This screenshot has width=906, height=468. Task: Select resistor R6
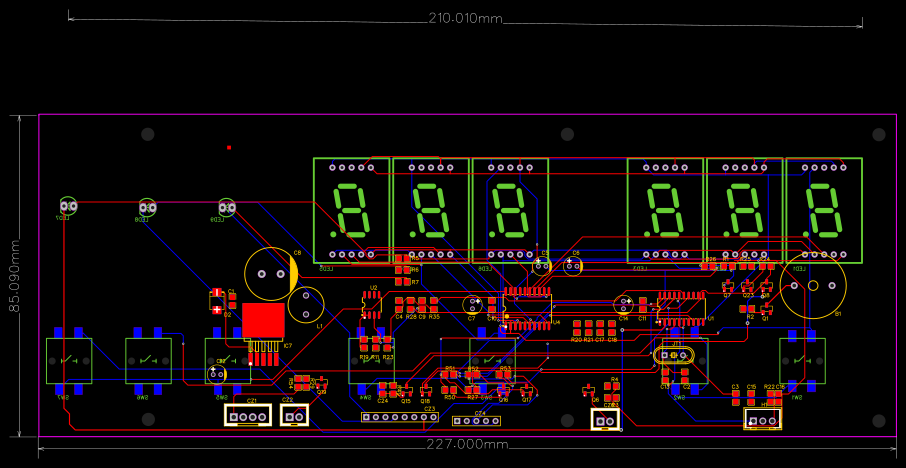403,270
